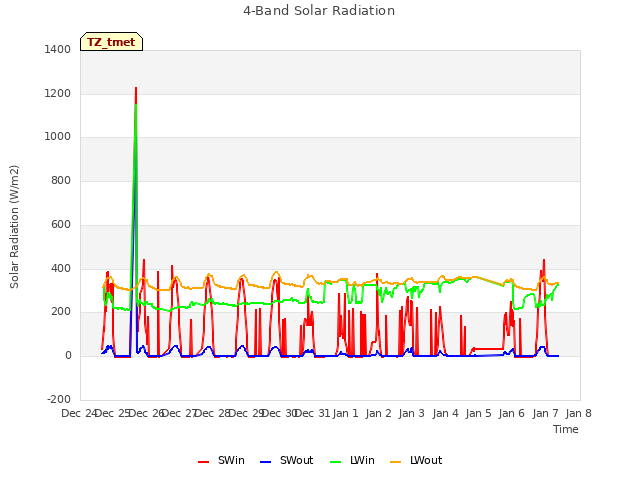This screenshot has width=640, height=480.
Task: Click the -200 y-axis label
Action: tap(59, 399)
